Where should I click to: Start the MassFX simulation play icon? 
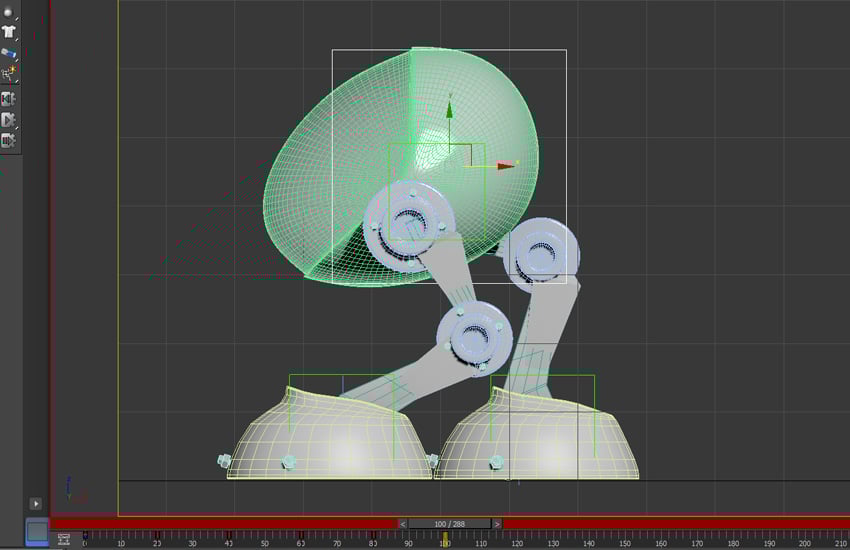pyautogui.click(x=8, y=120)
